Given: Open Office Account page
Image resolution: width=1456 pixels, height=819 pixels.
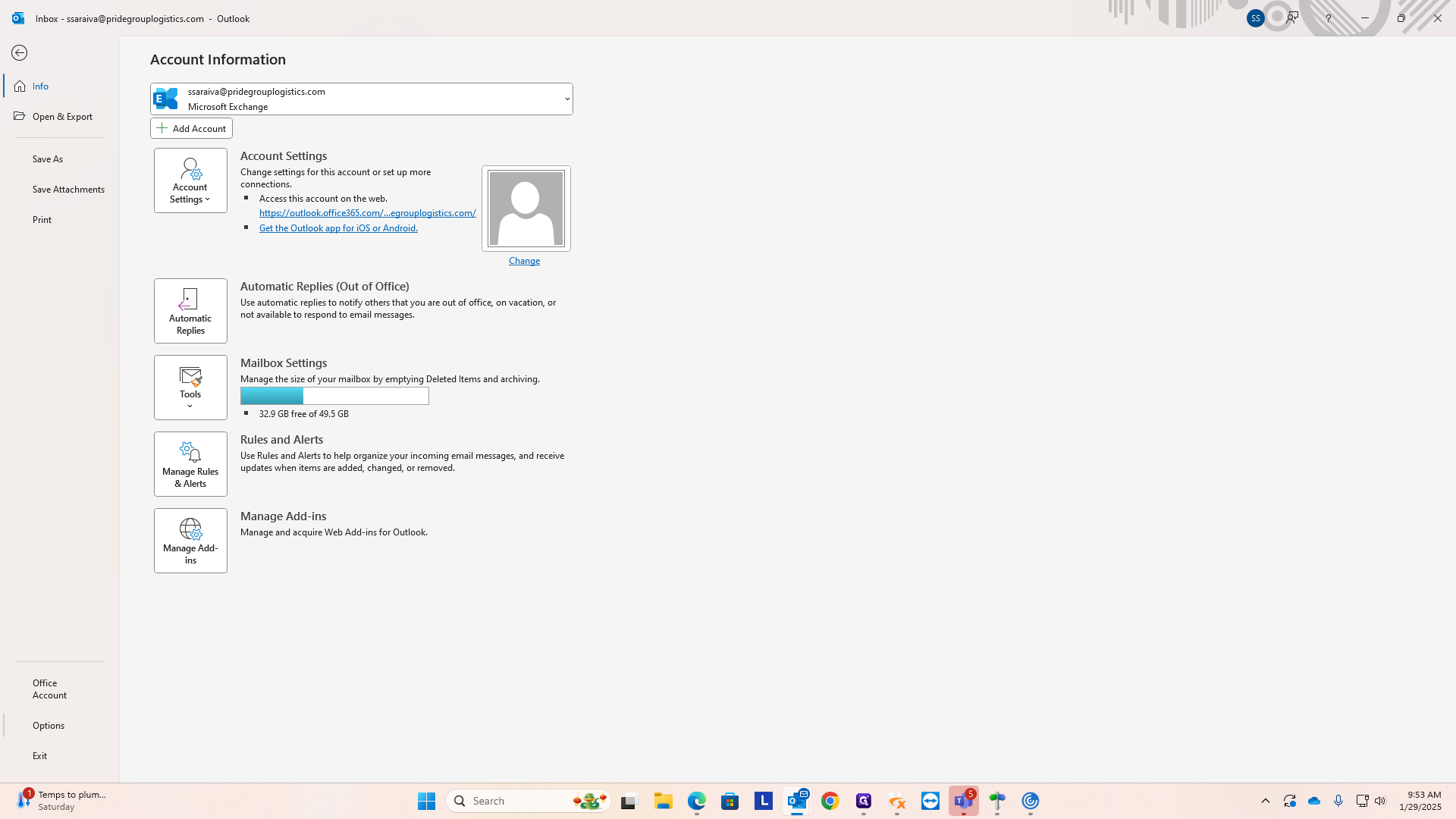Looking at the screenshot, I should [60, 689].
